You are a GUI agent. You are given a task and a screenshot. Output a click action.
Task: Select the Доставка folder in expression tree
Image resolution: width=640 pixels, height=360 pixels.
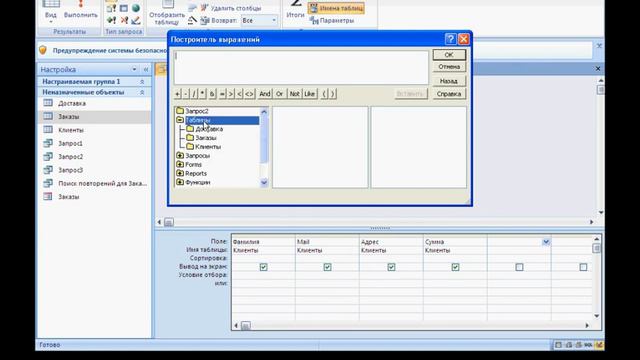click(x=209, y=129)
